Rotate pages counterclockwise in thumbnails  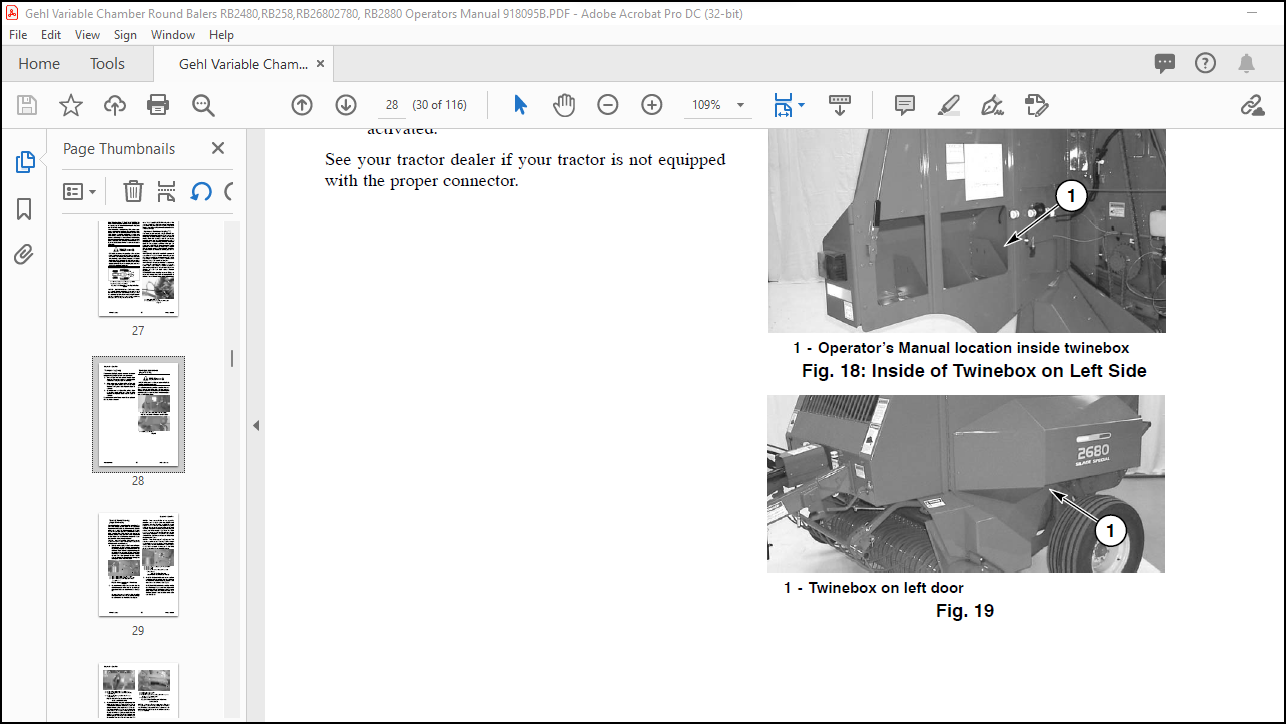click(x=201, y=191)
